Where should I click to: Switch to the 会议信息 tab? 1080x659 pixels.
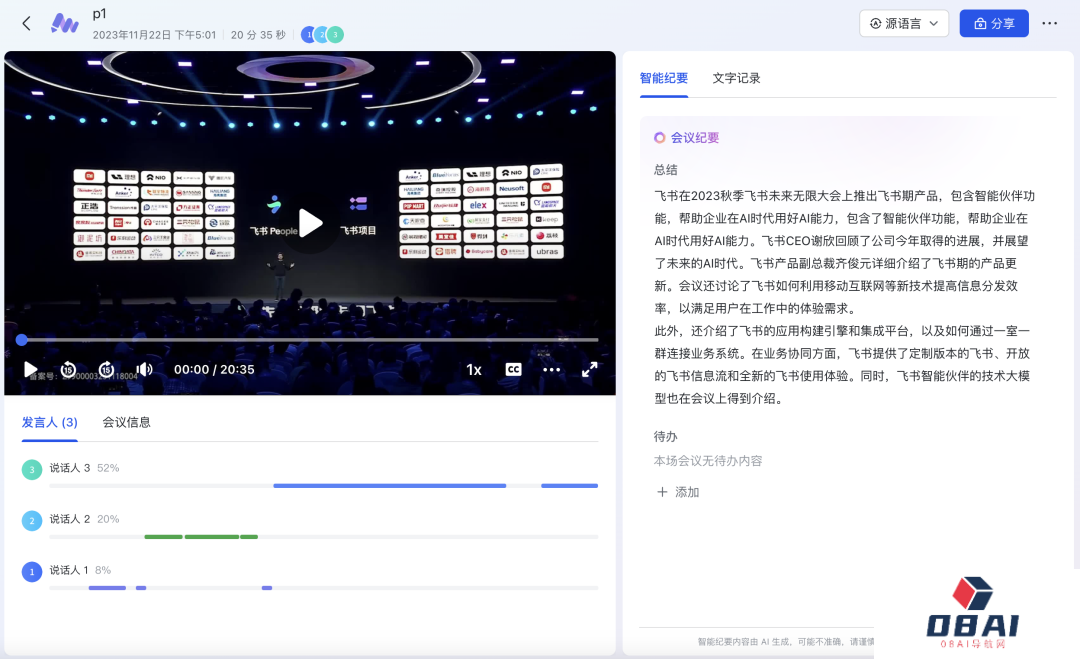click(126, 422)
